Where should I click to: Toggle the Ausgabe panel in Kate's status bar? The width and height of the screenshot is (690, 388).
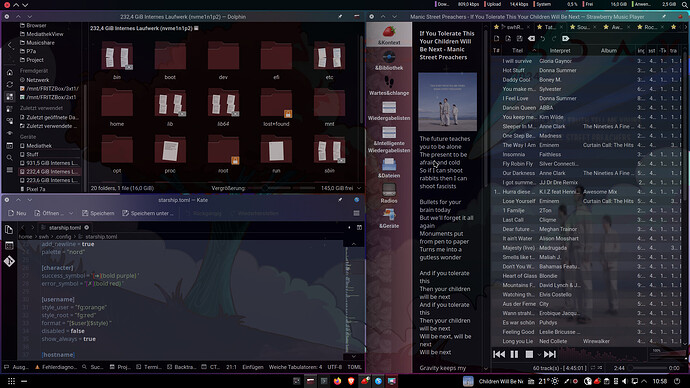[16, 367]
